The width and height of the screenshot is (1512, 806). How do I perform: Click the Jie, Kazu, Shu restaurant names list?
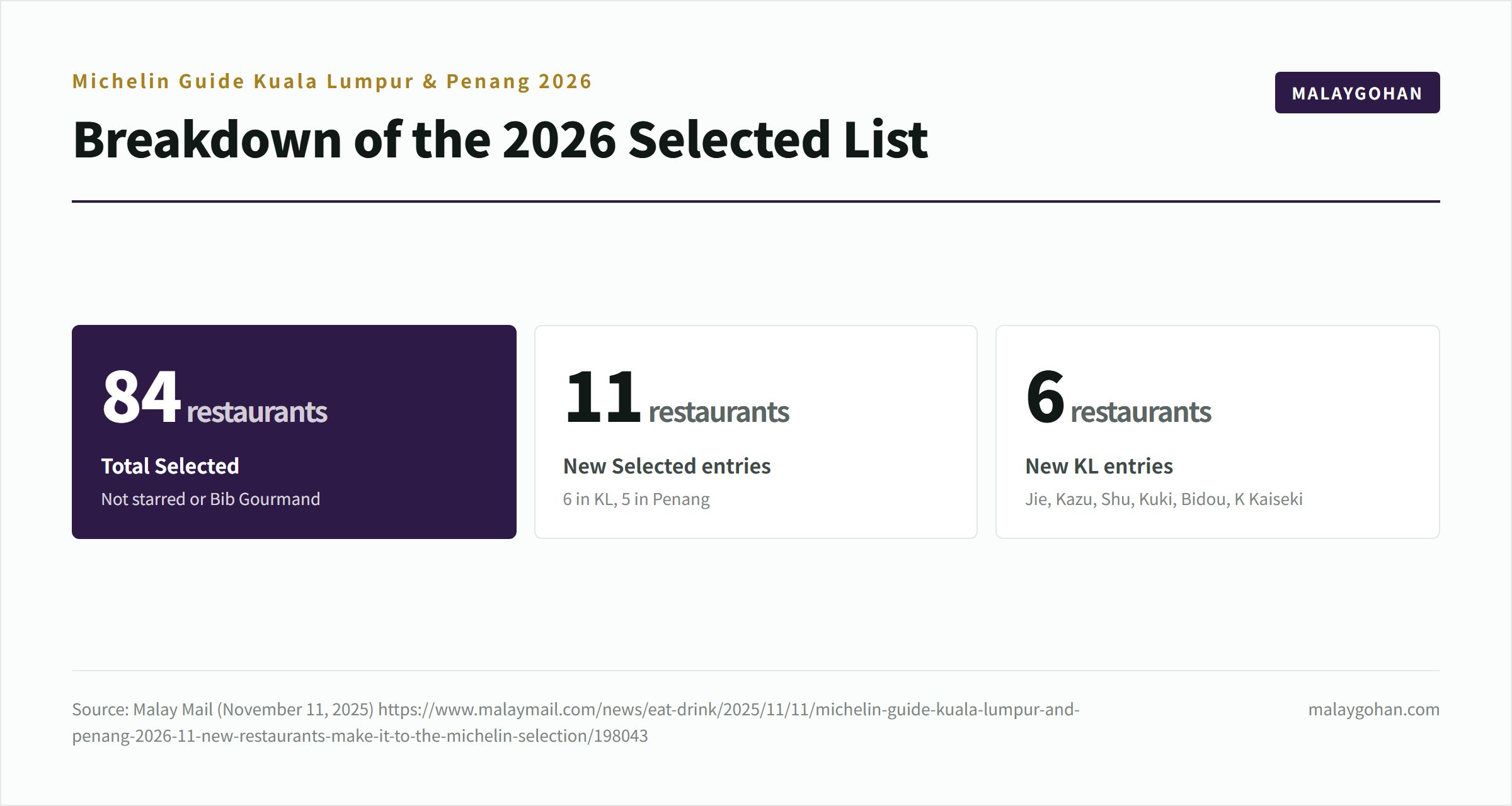[x=1164, y=499]
